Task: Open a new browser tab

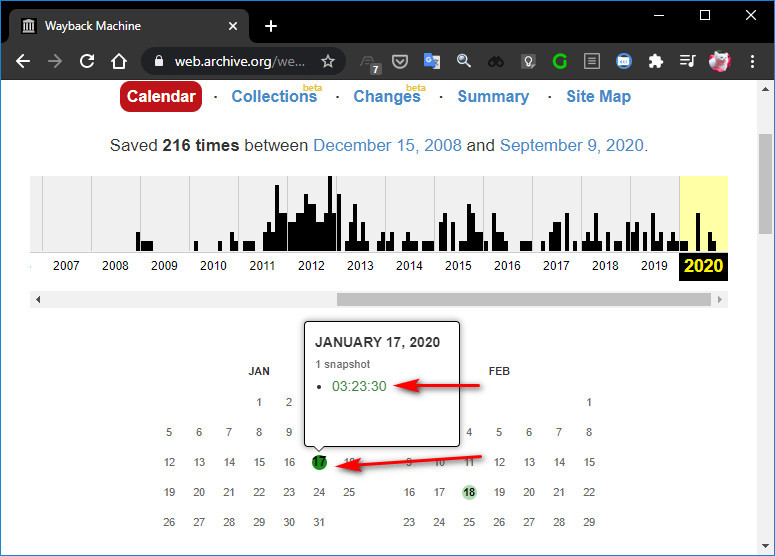Action: tap(271, 26)
